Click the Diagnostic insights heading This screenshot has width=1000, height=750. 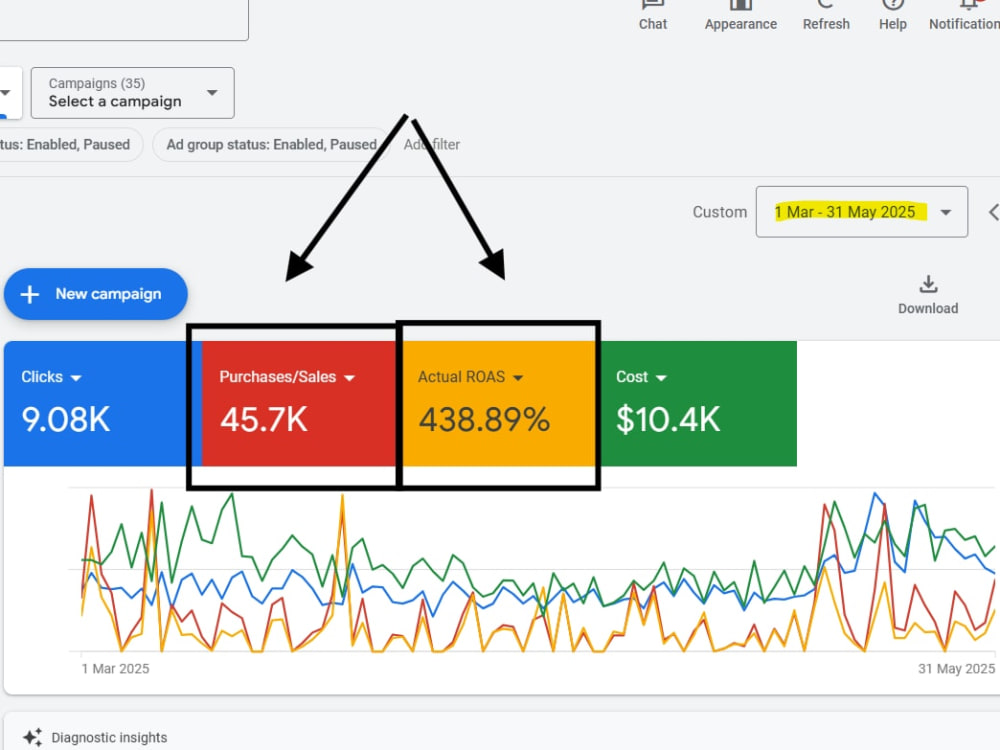click(109, 737)
